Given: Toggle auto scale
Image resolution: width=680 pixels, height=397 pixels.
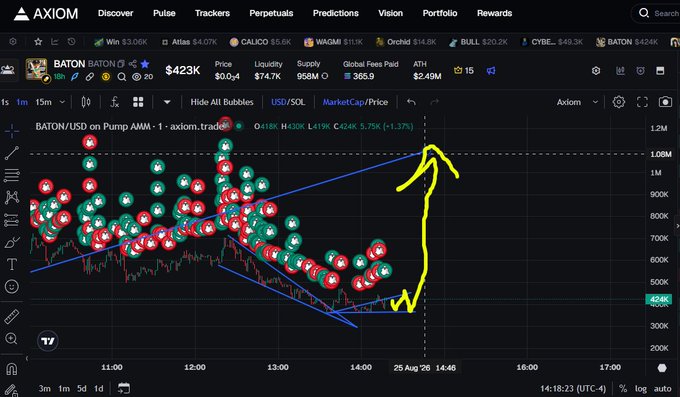Looking at the screenshot, I should click(x=663, y=388).
